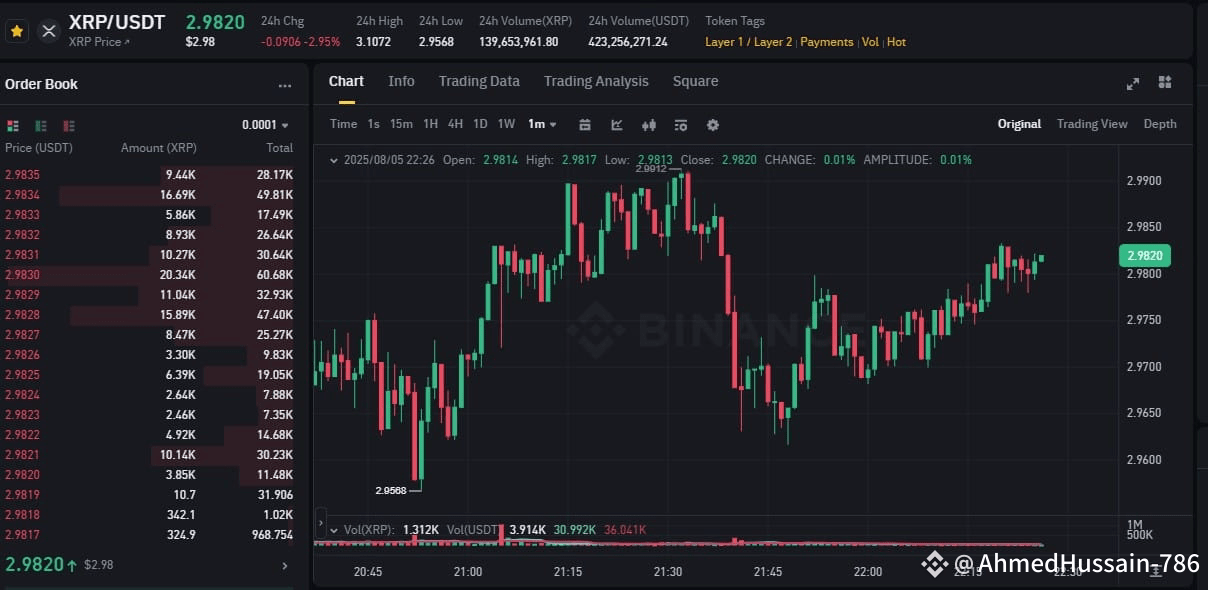Viewport: 1208px width, 590px height.
Task: Click the 2.9830 ask price row
Action: pyautogui.click(x=149, y=275)
